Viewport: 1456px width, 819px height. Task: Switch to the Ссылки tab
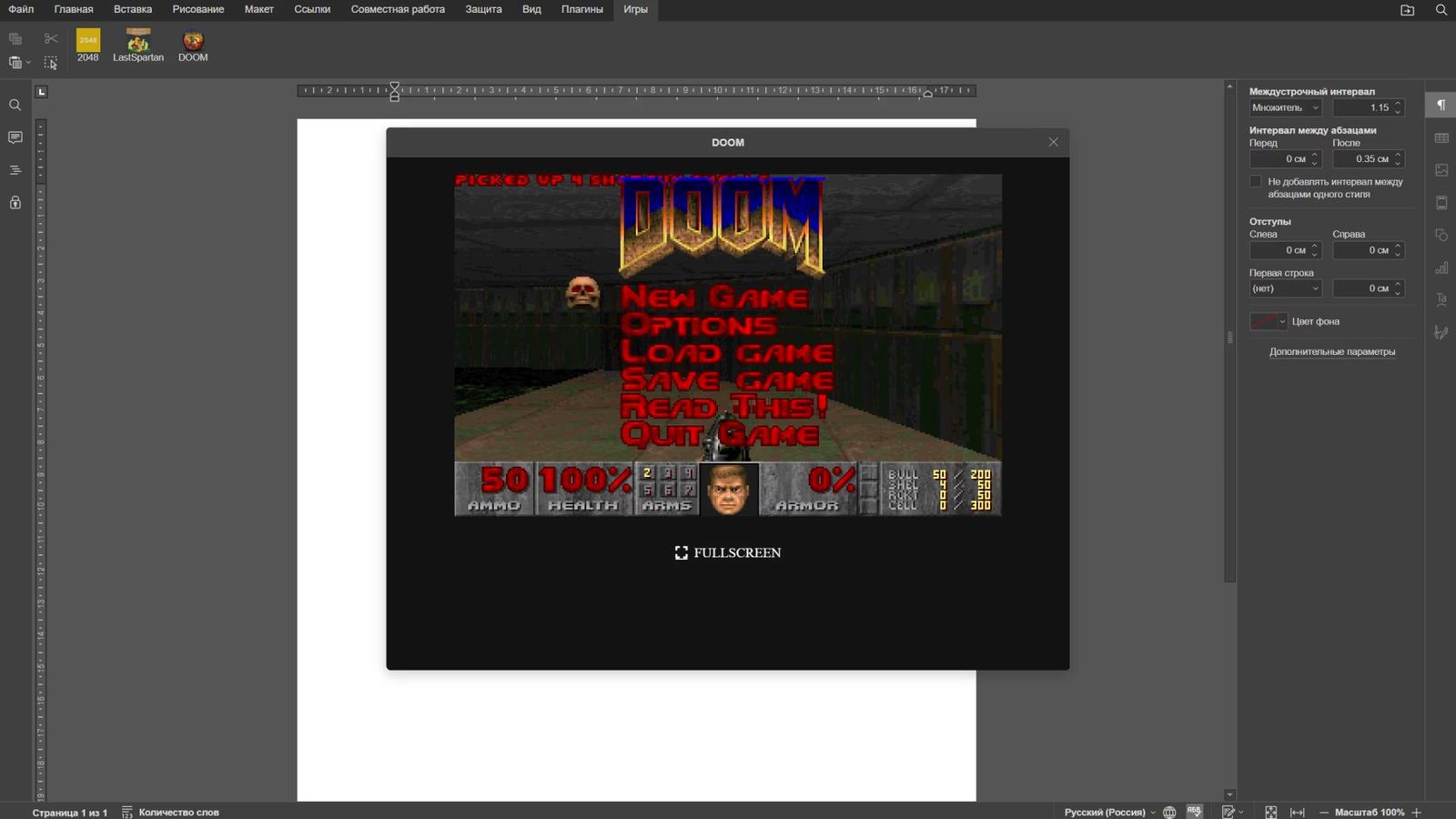click(x=312, y=9)
